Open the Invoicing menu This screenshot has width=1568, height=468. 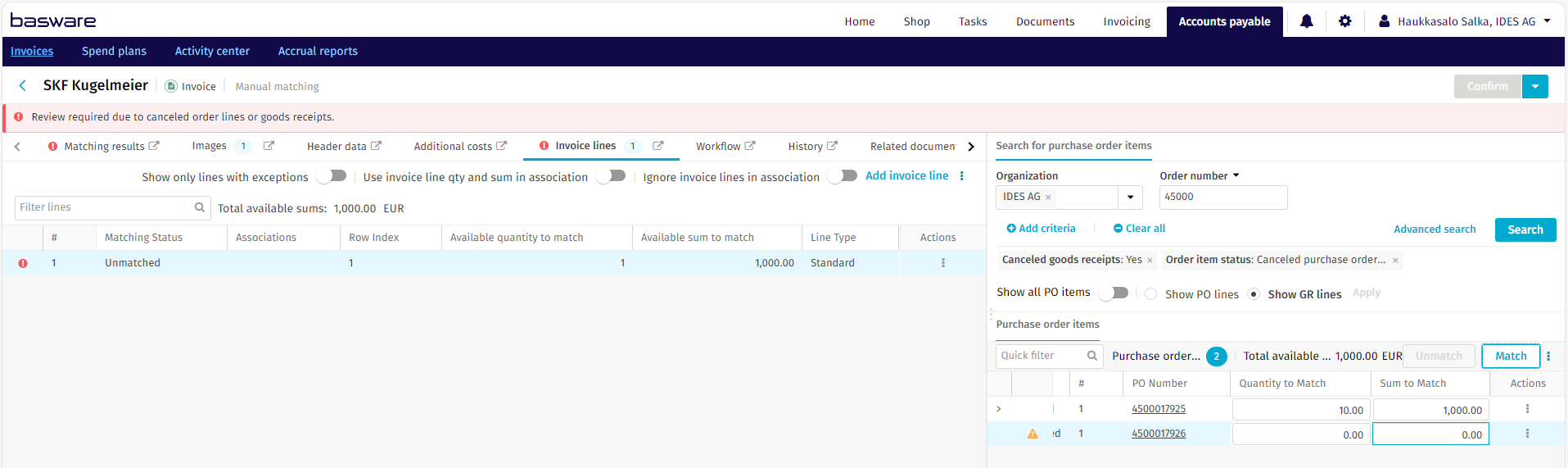click(x=1127, y=21)
